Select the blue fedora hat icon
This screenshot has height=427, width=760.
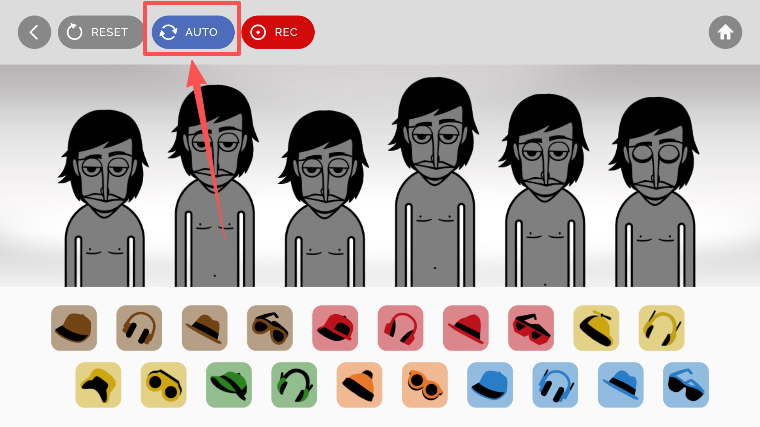click(x=620, y=385)
